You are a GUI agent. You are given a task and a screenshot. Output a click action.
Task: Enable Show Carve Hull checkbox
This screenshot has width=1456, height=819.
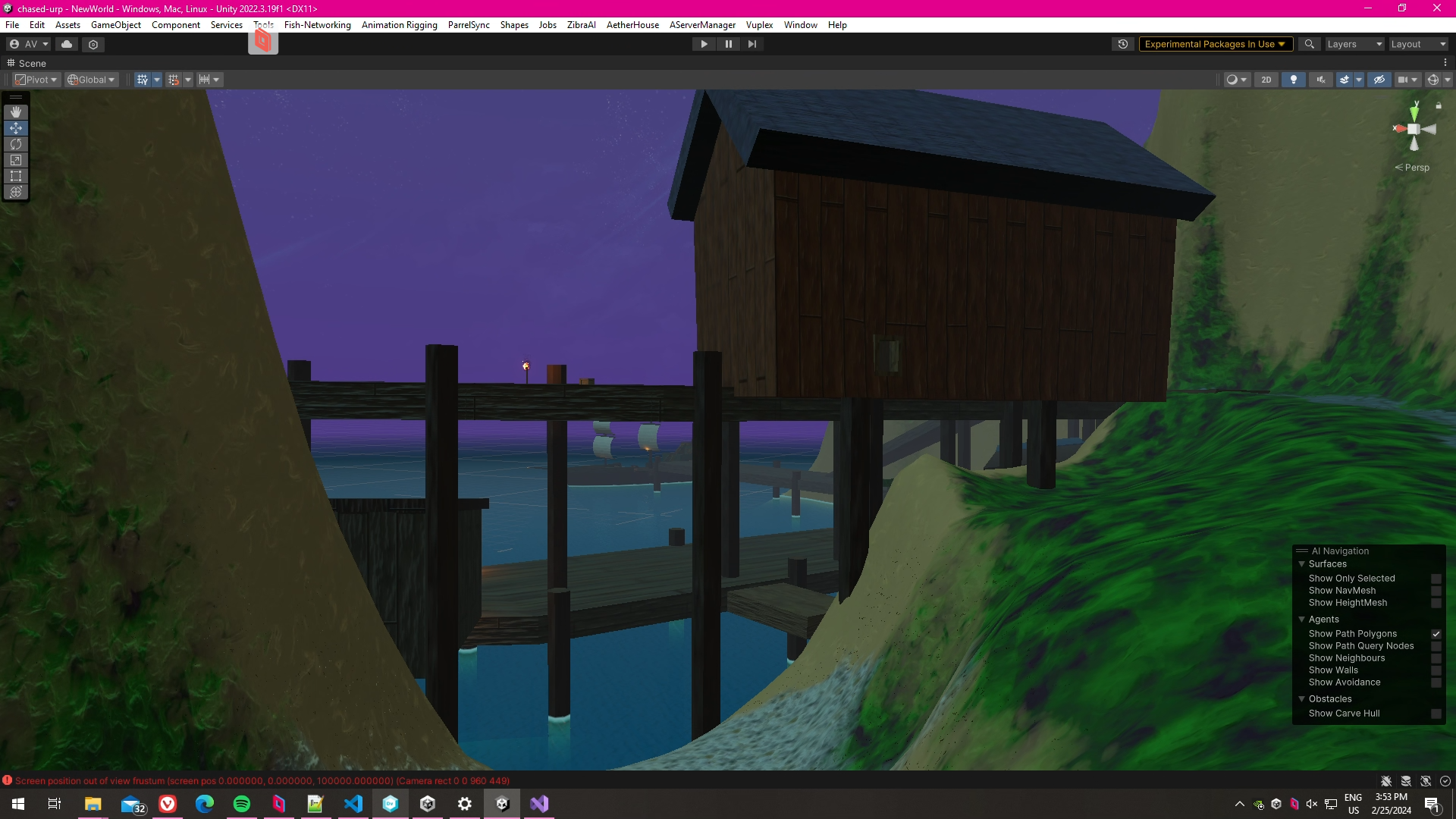(x=1436, y=714)
